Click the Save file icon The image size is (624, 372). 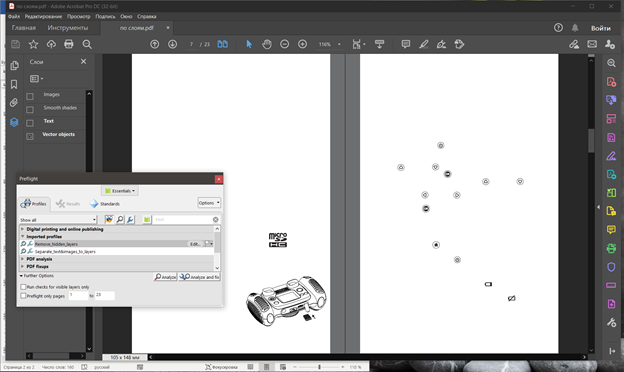click(x=16, y=44)
